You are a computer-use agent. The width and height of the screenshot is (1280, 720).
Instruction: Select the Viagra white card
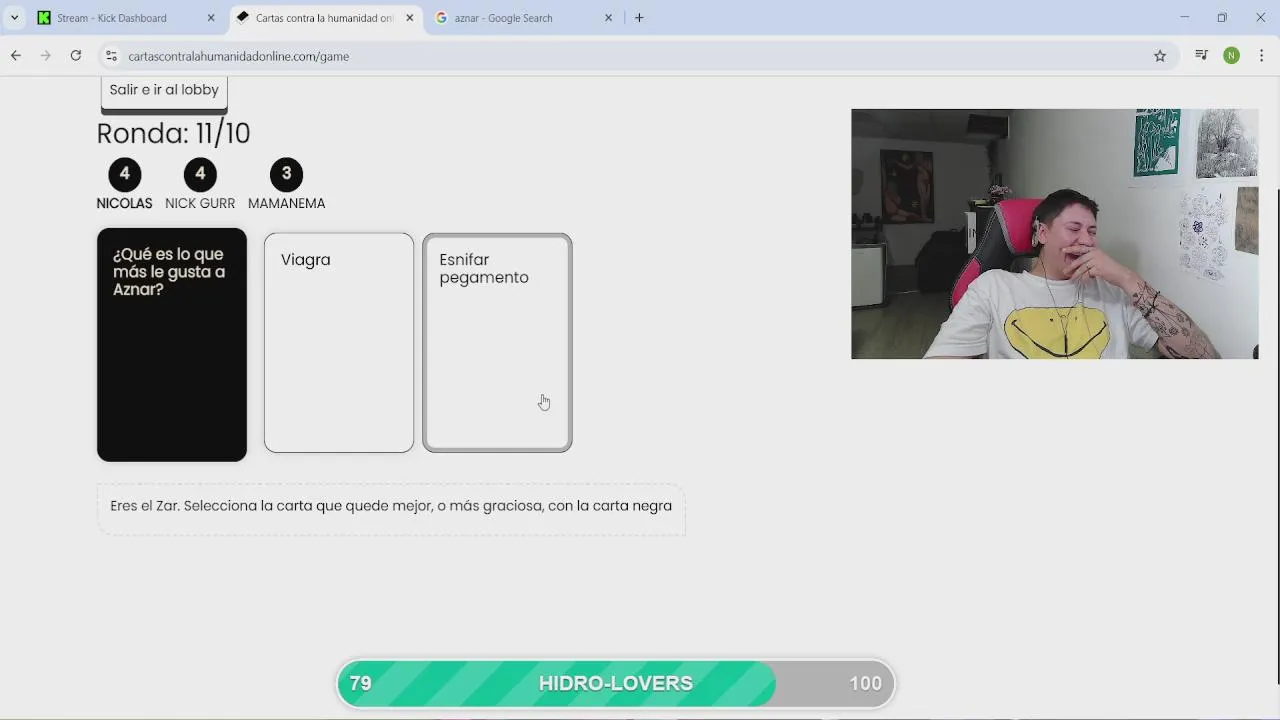click(339, 343)
